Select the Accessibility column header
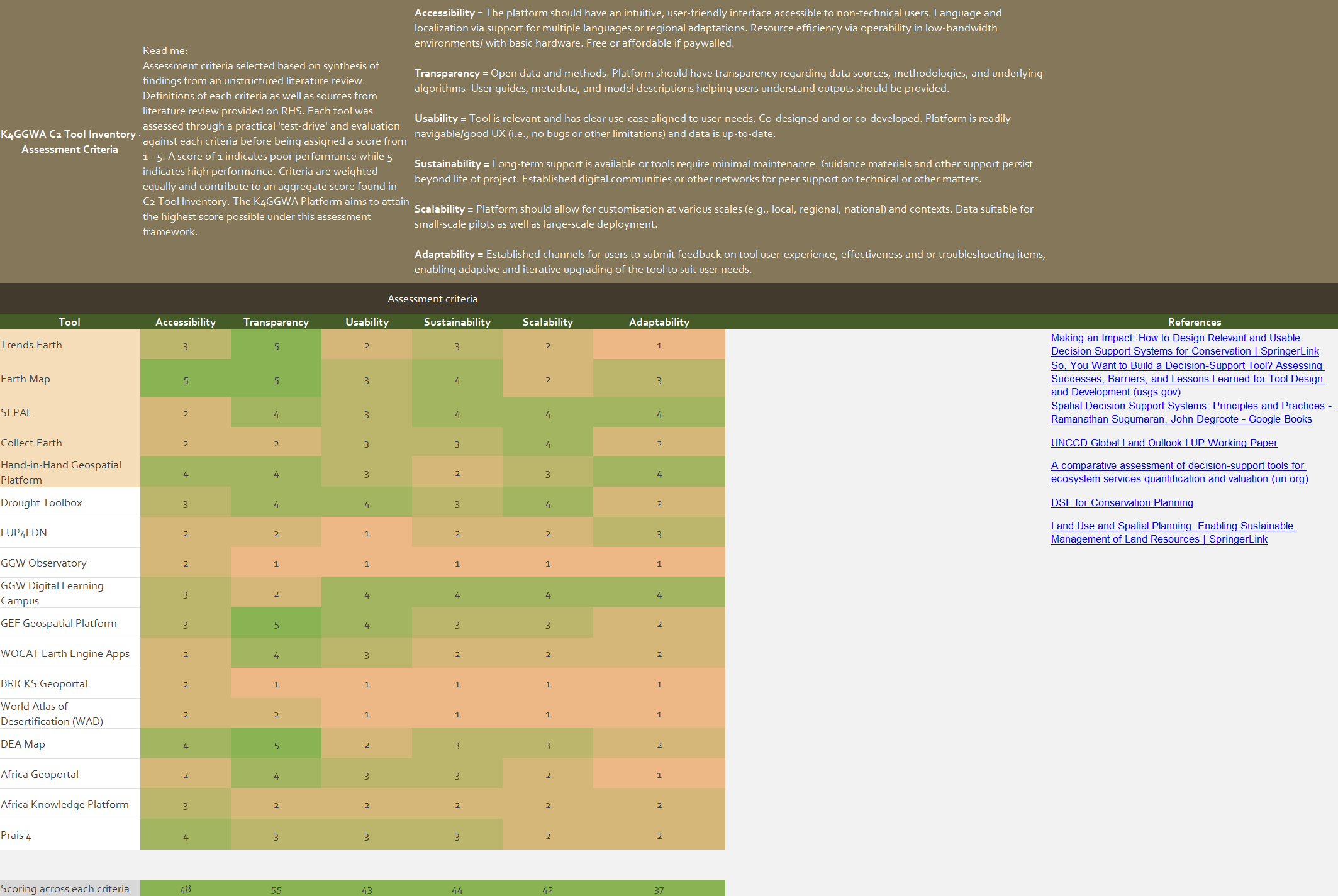The image size is (1338, 896). 186,322
